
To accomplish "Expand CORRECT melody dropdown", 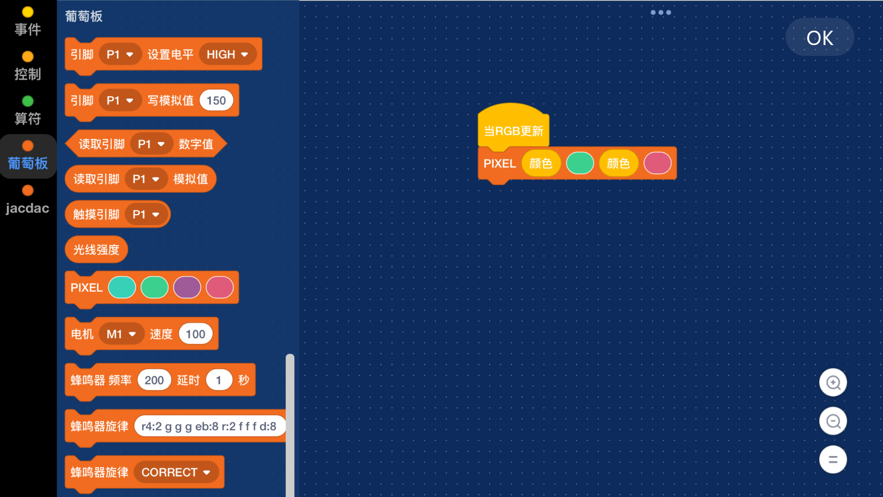I will pos(176,472).
